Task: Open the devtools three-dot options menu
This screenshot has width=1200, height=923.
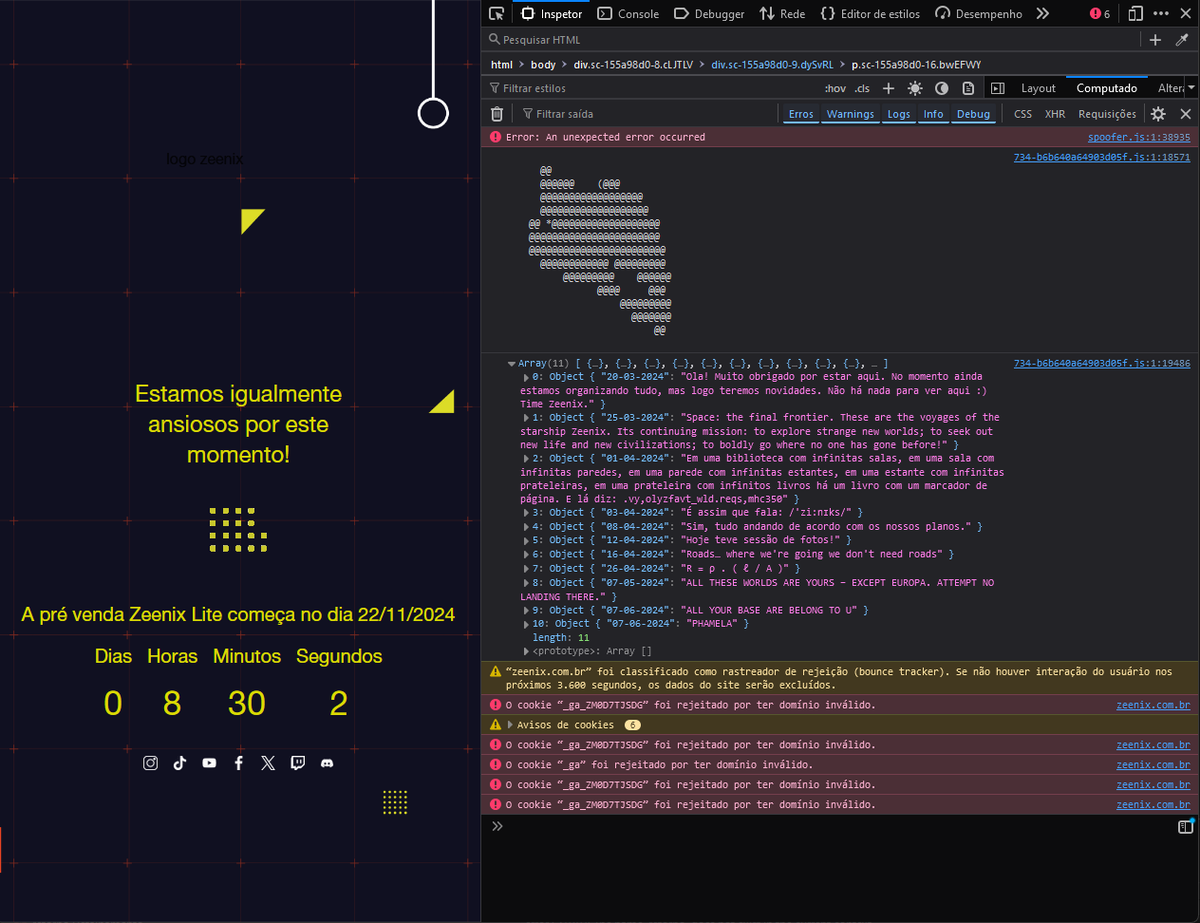Action: [x=1161, y=14]
